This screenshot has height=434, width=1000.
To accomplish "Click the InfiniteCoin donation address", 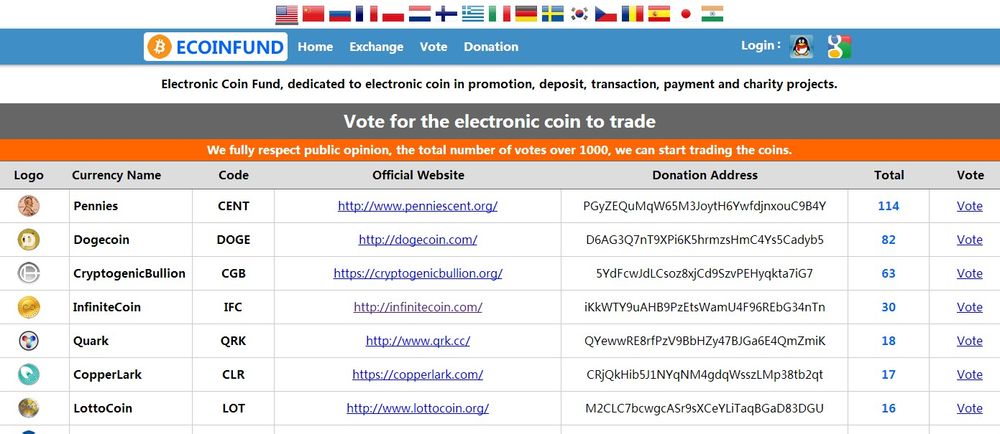I will coord(705,307).
